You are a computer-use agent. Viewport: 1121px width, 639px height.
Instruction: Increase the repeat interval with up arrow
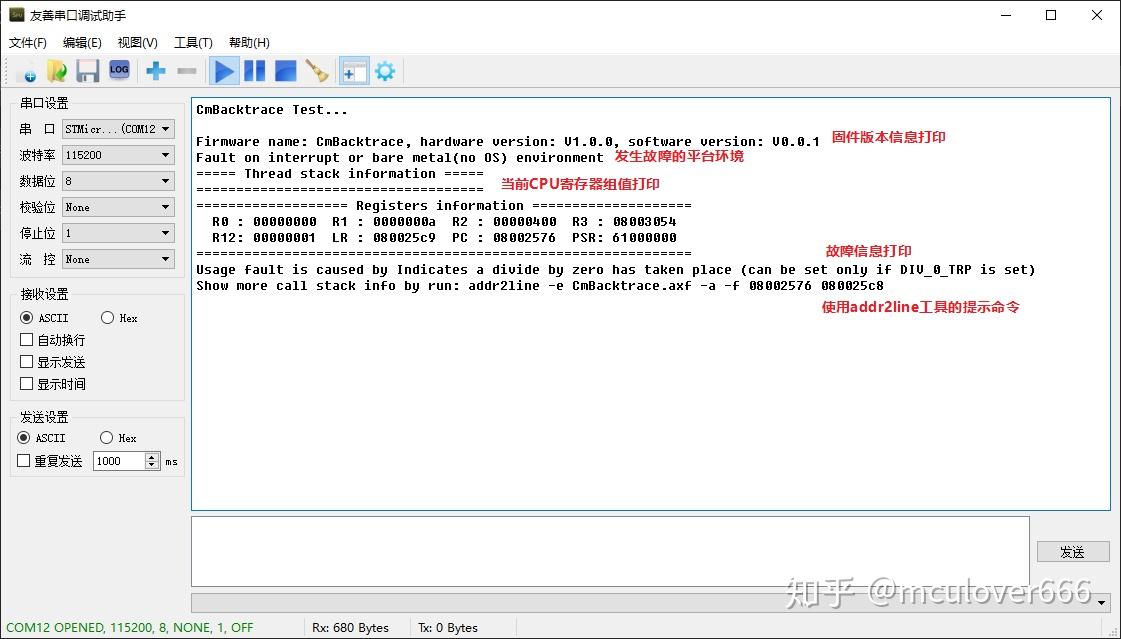click(x=152, y=457)
